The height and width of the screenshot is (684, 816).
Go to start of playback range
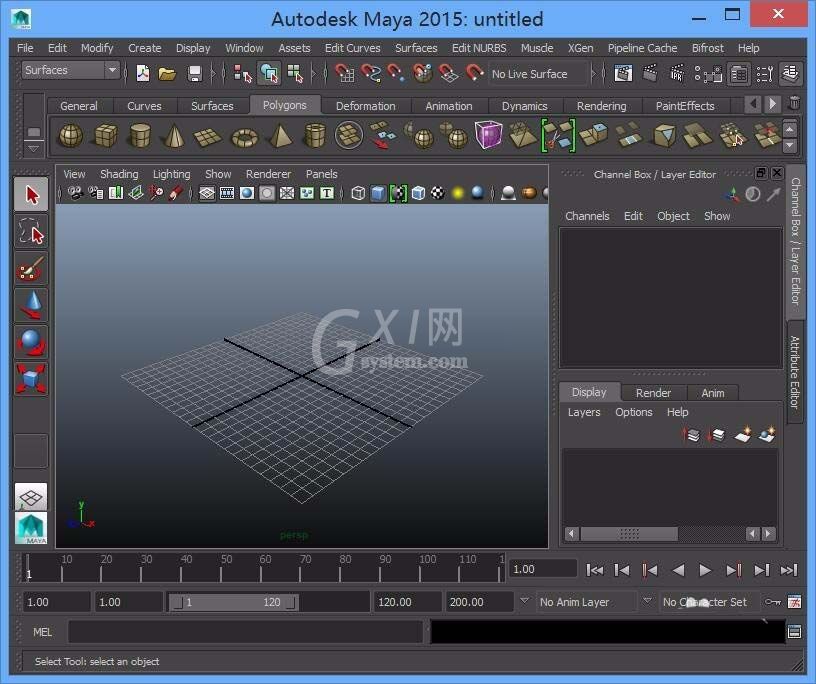tap(594, 571)
